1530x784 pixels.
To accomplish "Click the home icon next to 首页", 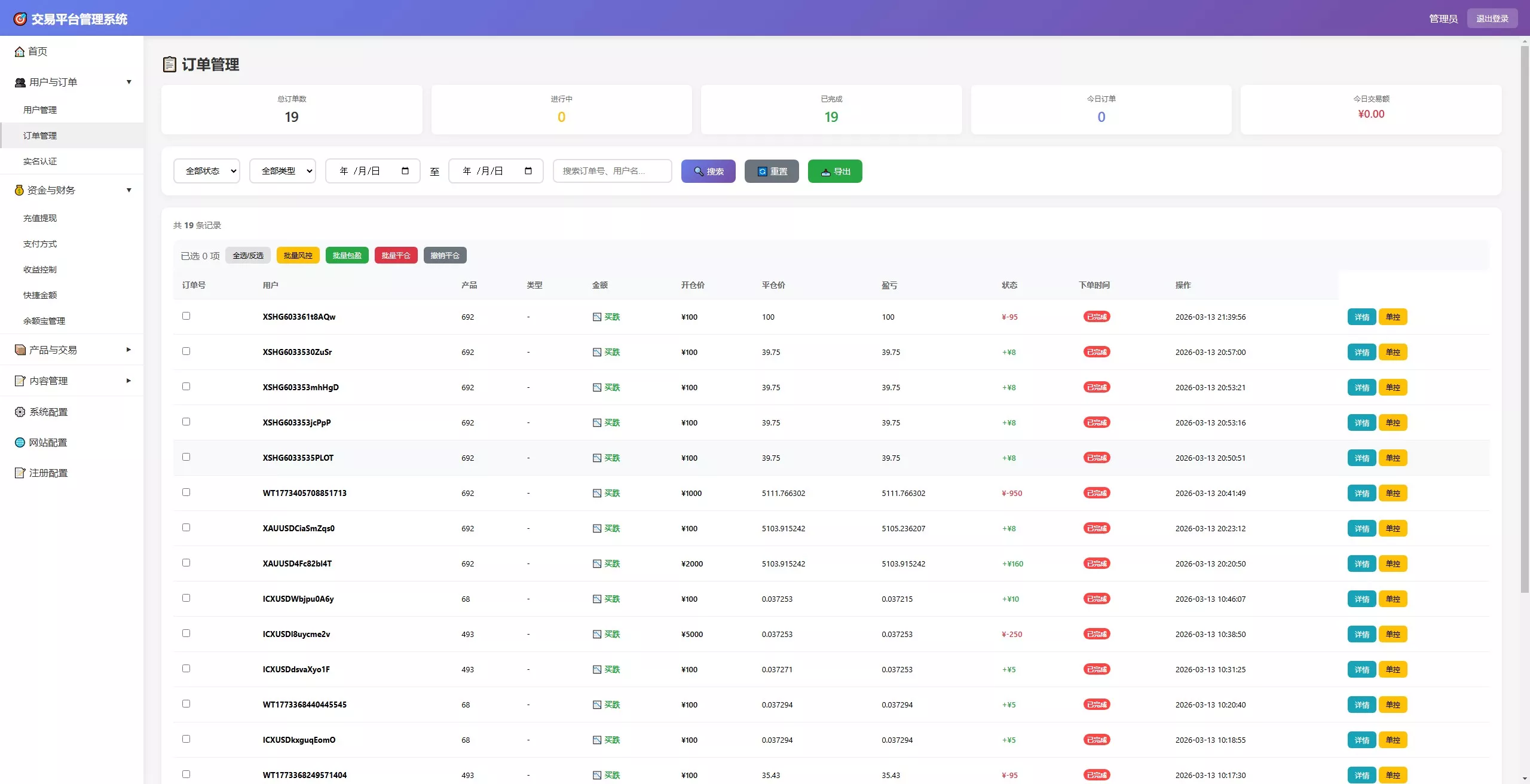I will tap(20, 52).
